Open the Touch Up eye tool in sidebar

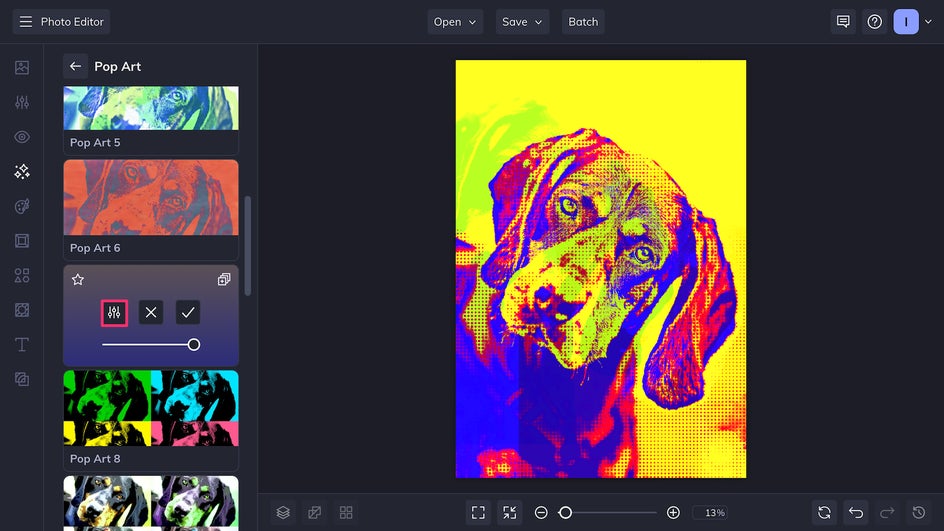click(22, 137)
